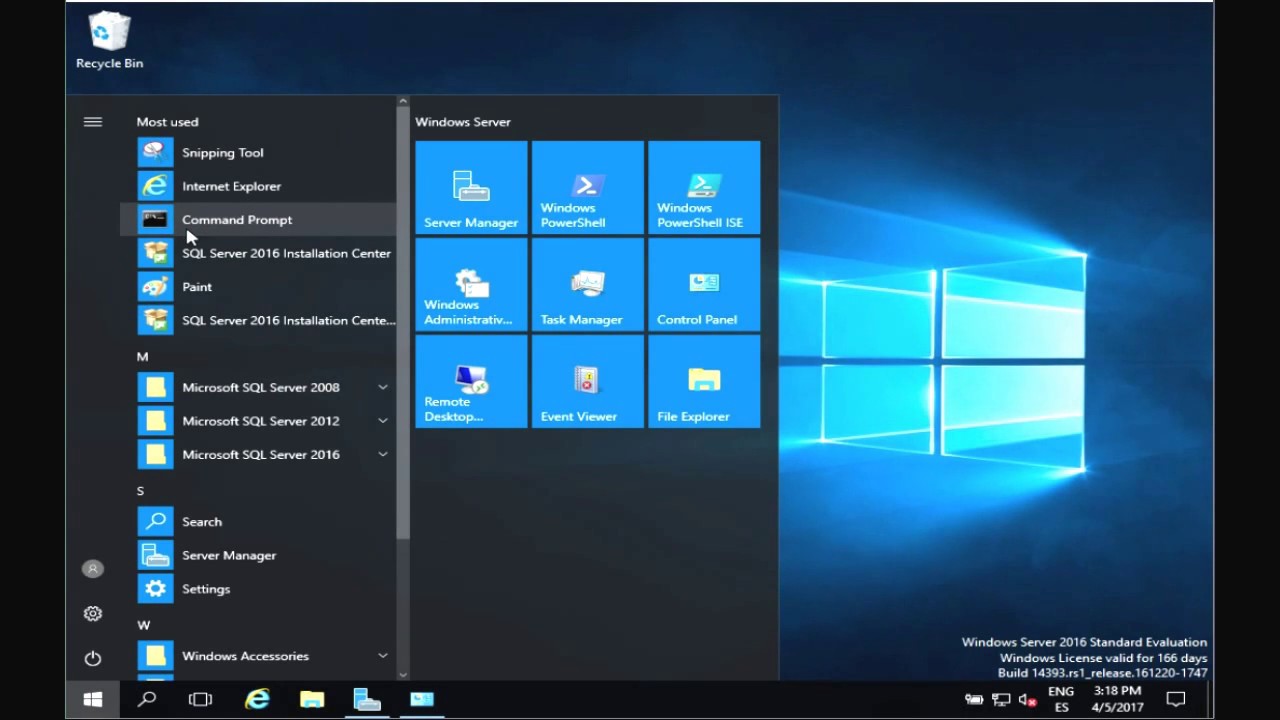Open Task View on the taskbar
Viewport: 1280px width, 720px height.
point(201,699)
